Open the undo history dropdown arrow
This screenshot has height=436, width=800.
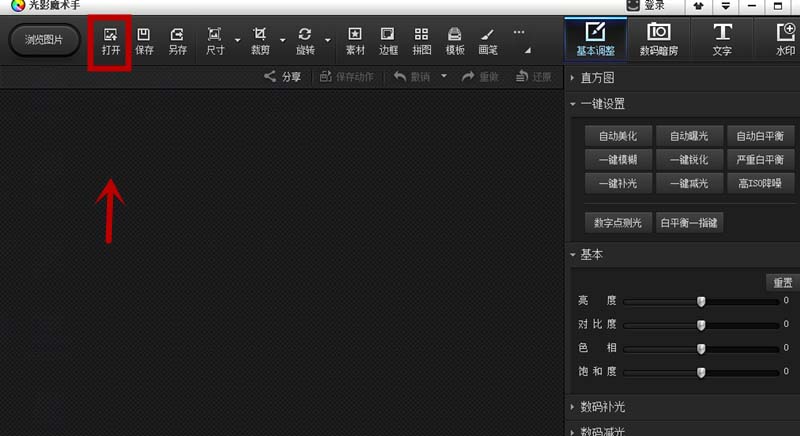point(444,76)
